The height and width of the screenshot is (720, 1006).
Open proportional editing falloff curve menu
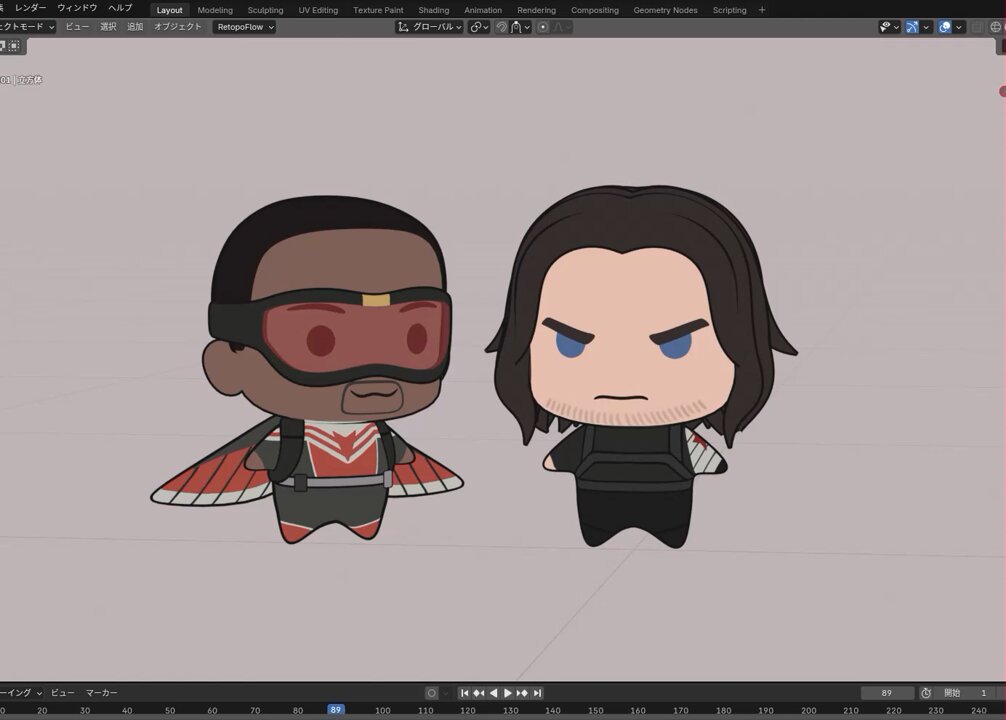coord(561,27)
